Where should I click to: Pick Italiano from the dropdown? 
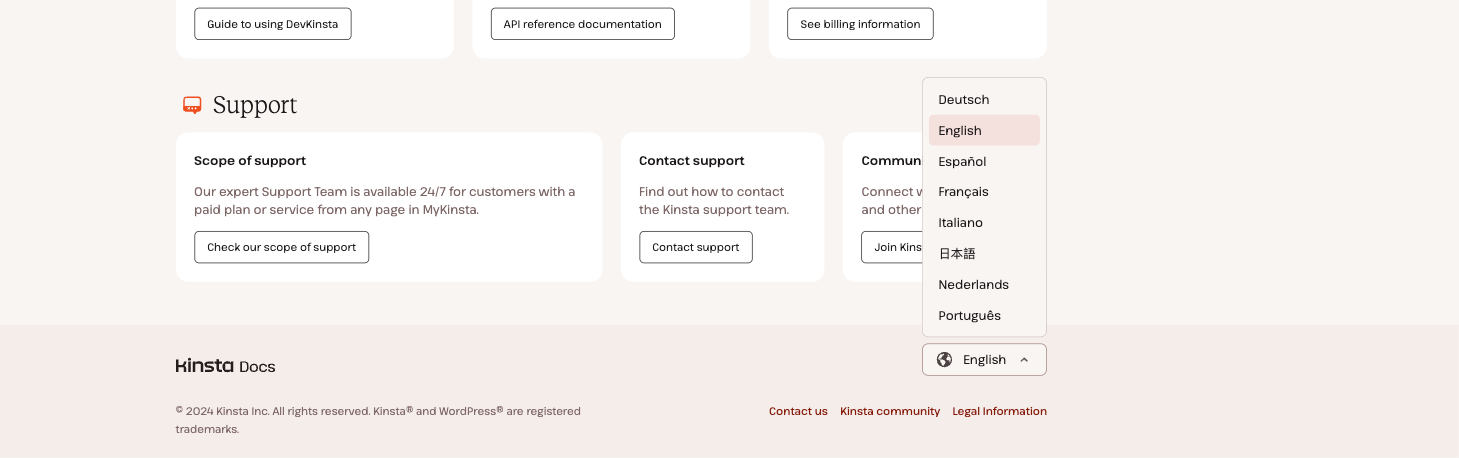coord(960,223)
